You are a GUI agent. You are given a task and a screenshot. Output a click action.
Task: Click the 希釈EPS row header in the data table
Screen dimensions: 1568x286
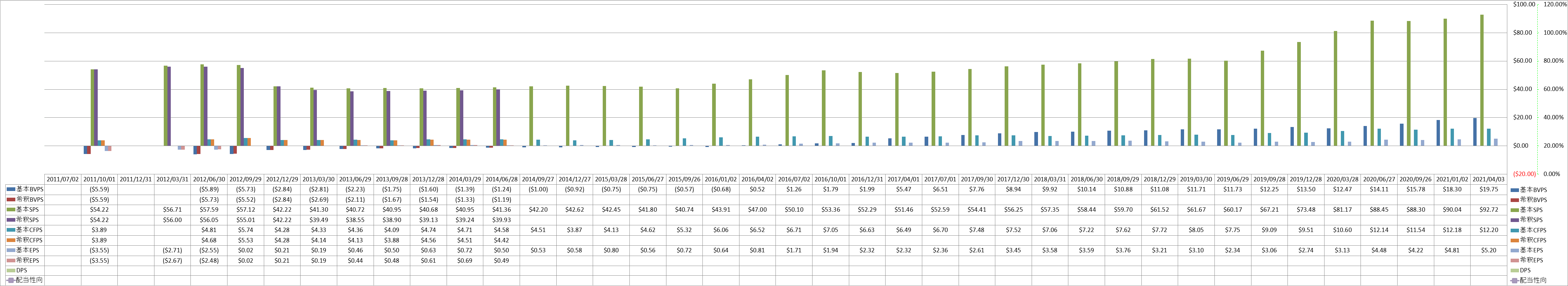click(25, 260)
